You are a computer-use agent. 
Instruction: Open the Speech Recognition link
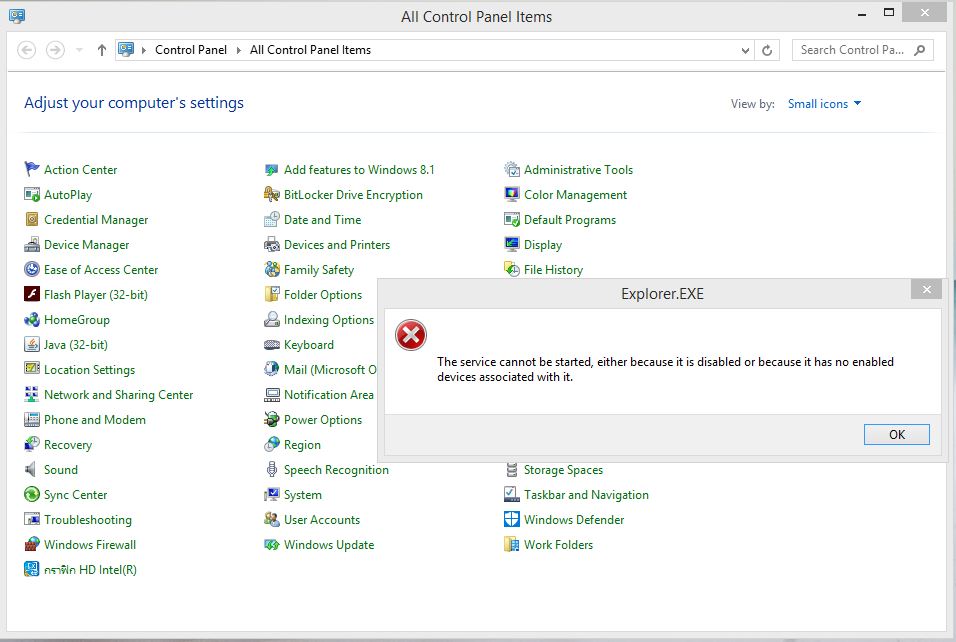pyautogui.click(x=336, y=469)
